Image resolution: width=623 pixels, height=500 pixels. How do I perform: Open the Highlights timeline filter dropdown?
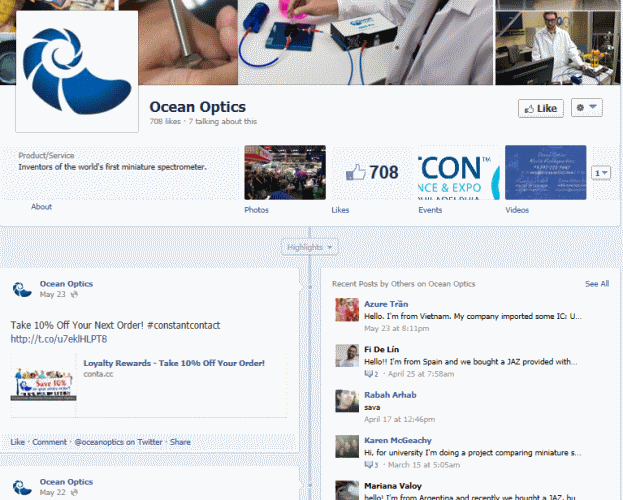pyautogui.click(x=310, y=247)
